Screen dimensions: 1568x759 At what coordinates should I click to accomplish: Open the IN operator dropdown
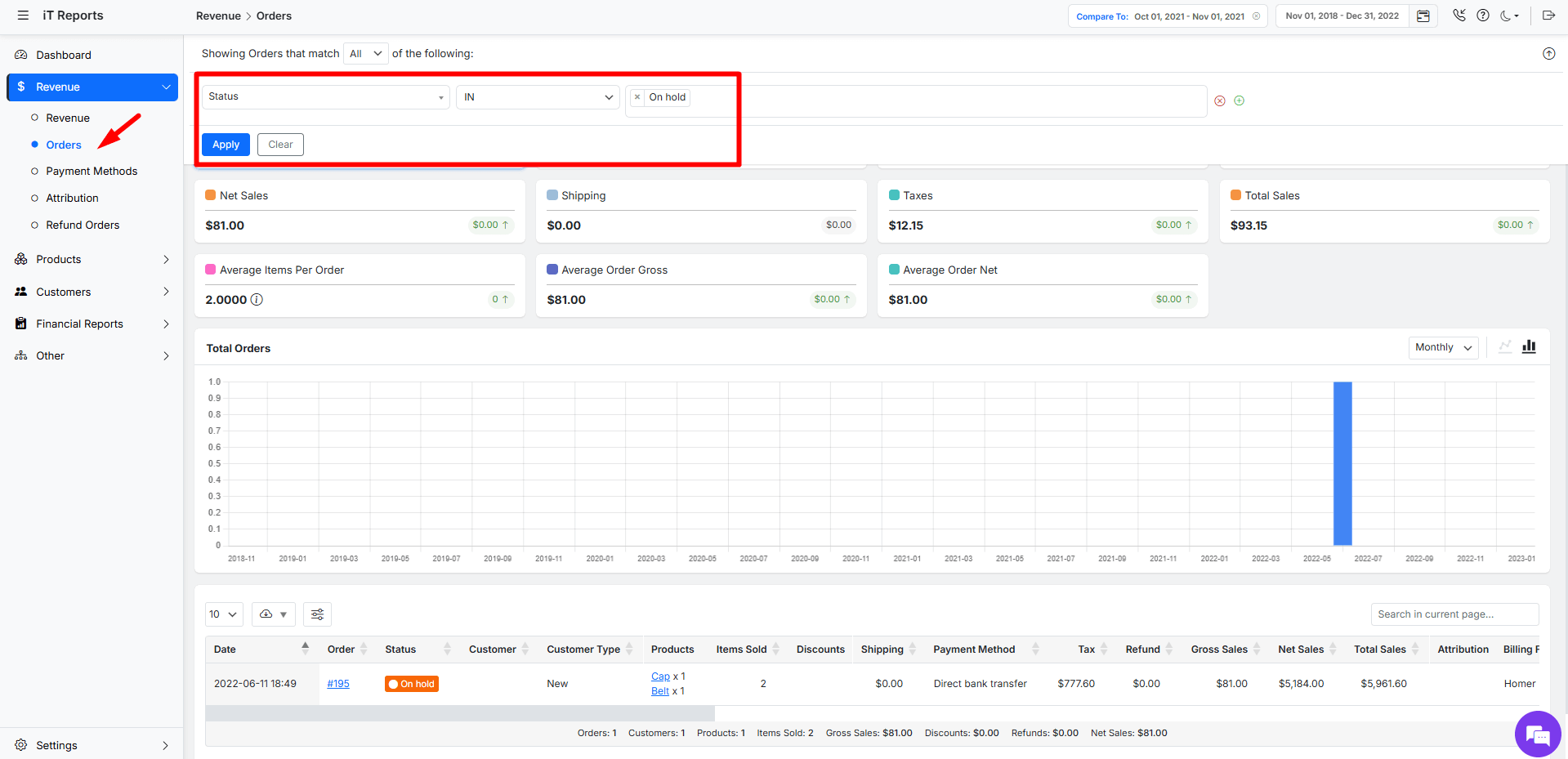click(538, 97)
